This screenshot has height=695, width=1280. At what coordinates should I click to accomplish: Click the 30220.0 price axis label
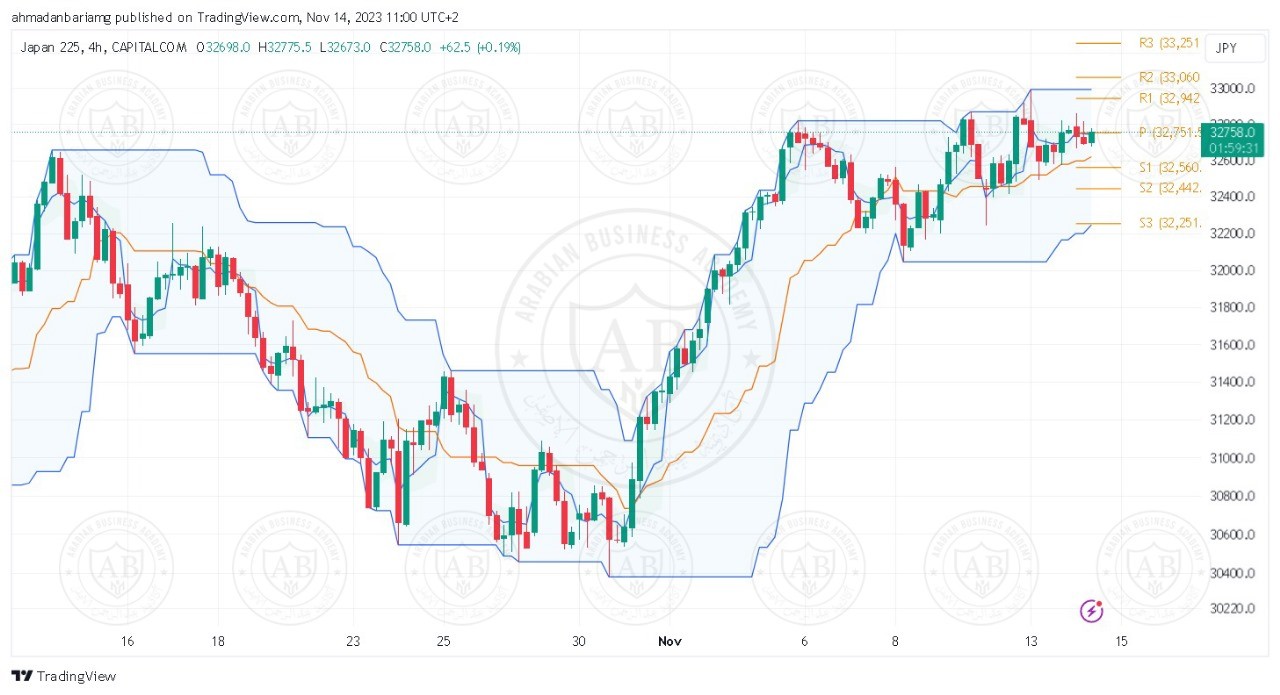1232,608
